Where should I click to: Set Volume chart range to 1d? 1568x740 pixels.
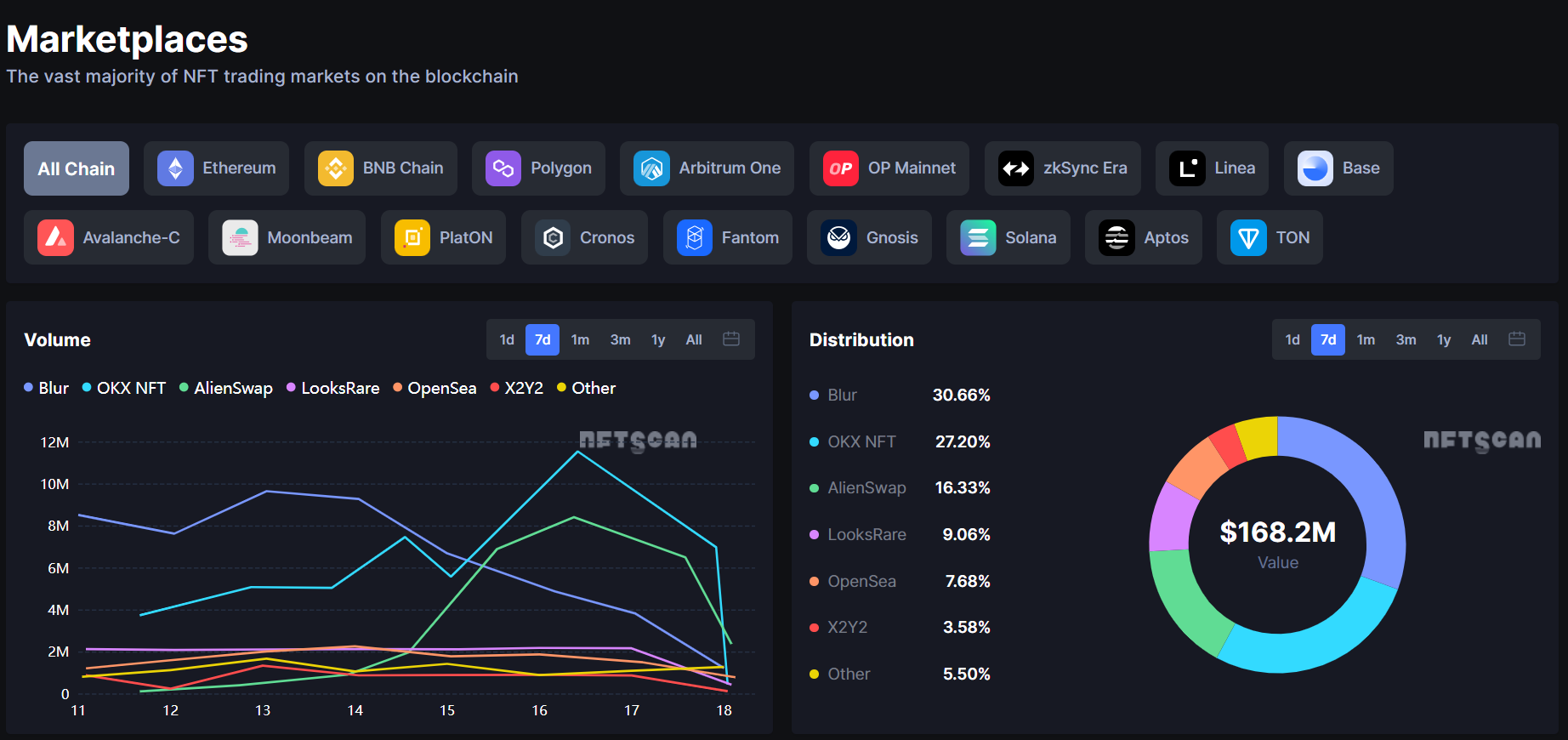(507, 340)
